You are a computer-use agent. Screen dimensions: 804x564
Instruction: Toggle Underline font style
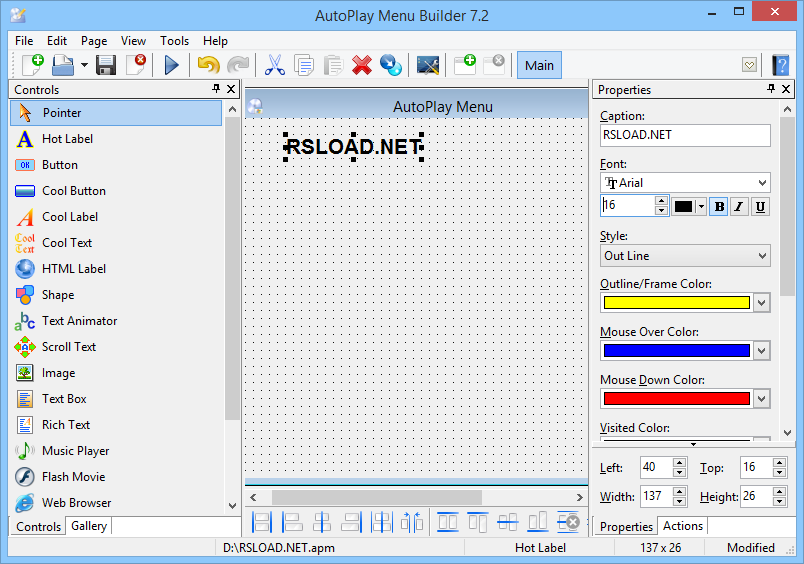tap(760, 207)
